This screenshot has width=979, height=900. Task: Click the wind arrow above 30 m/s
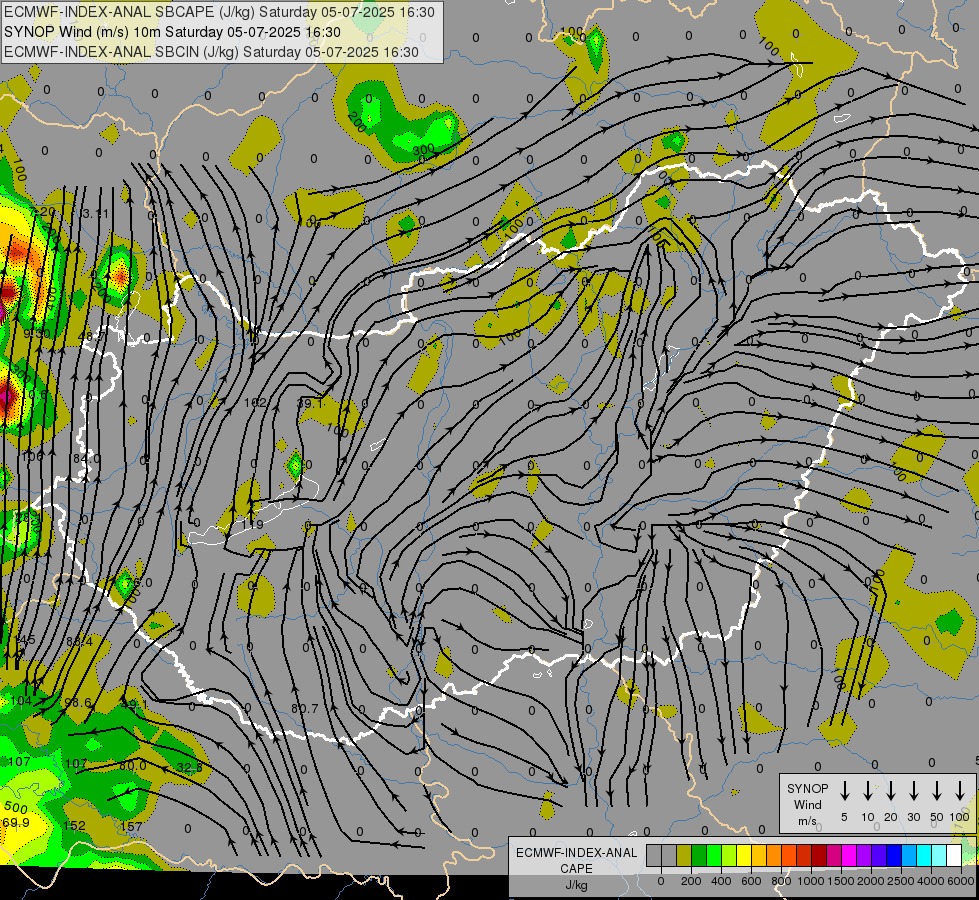[x=914, y=791]
